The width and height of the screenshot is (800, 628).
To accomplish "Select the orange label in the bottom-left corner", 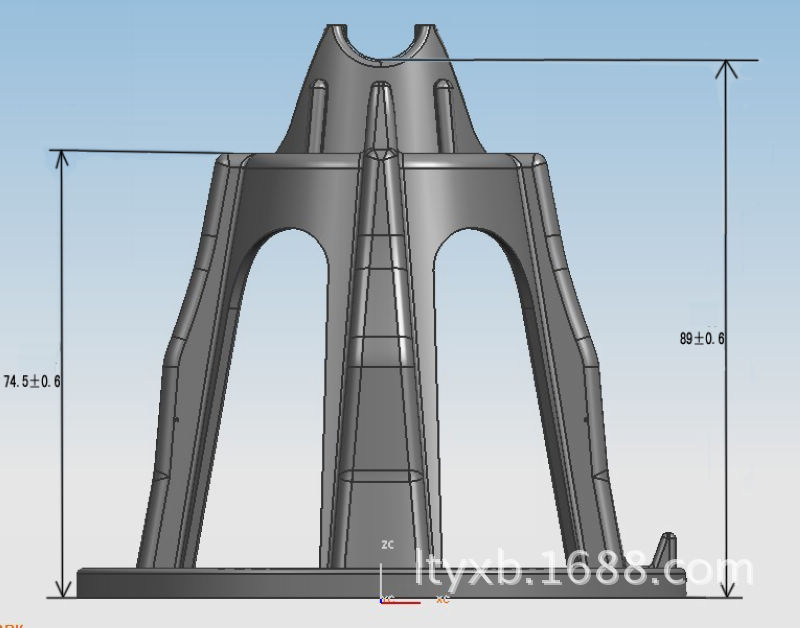I will click(x=12, y=624).
